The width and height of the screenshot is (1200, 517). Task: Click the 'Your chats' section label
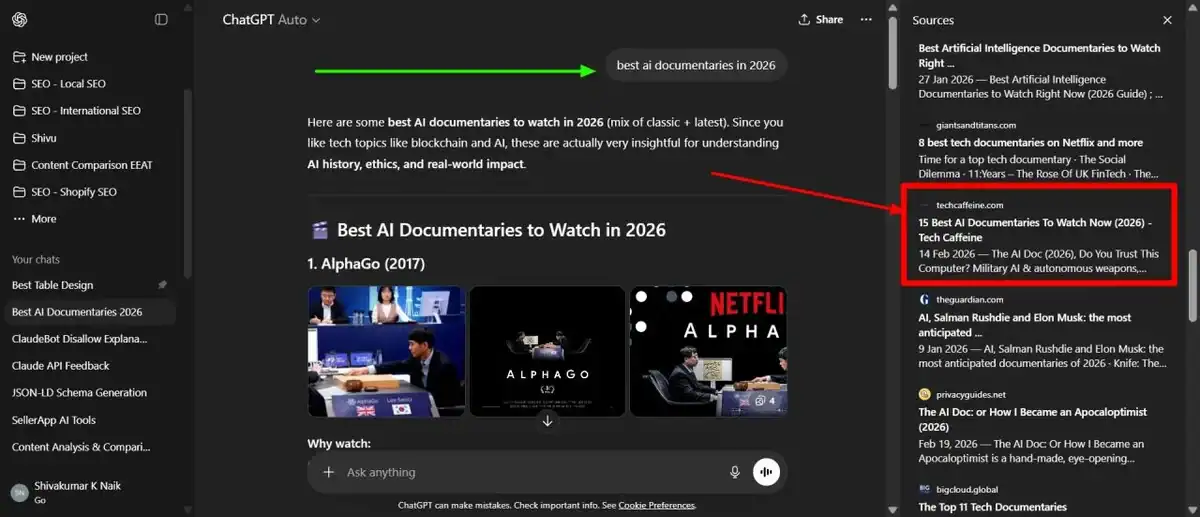[36, 259]
